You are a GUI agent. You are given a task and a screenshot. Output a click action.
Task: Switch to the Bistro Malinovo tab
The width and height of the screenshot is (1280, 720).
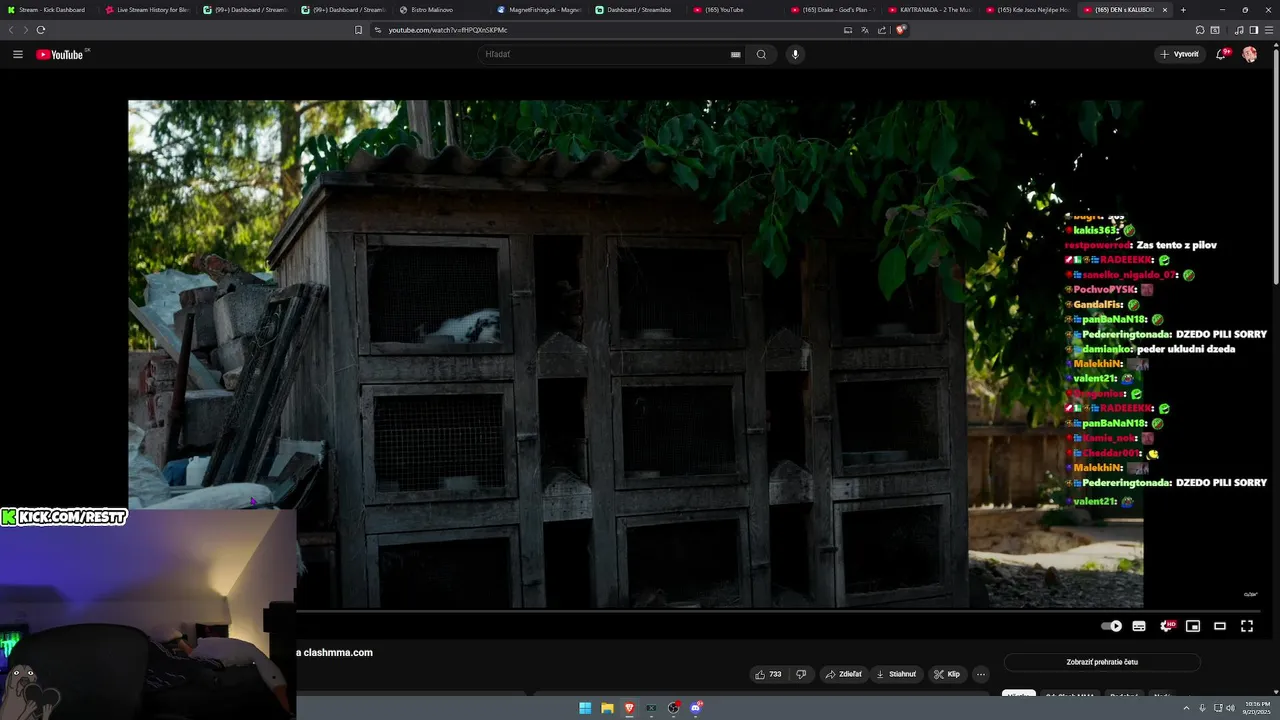[x=442, y=10]
